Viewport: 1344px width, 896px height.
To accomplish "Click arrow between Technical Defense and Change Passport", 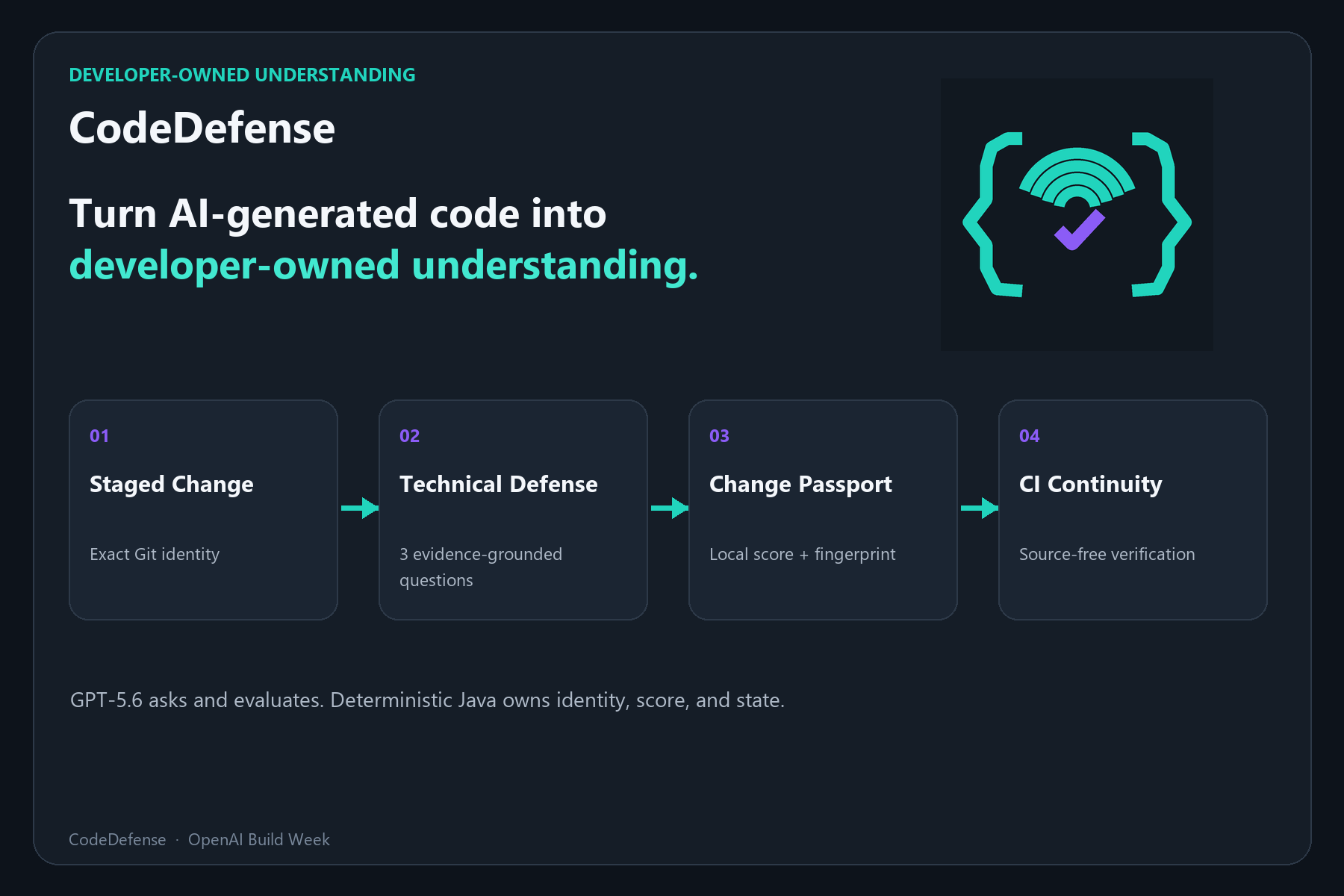I will [x=670, y=508].
